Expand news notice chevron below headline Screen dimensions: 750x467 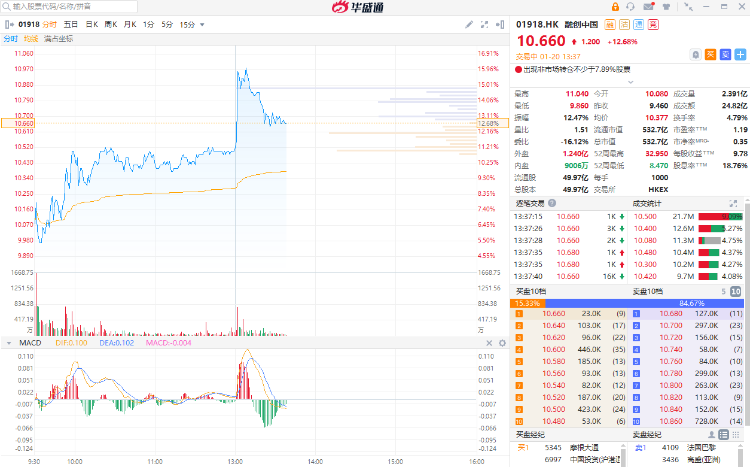point(630,82)
